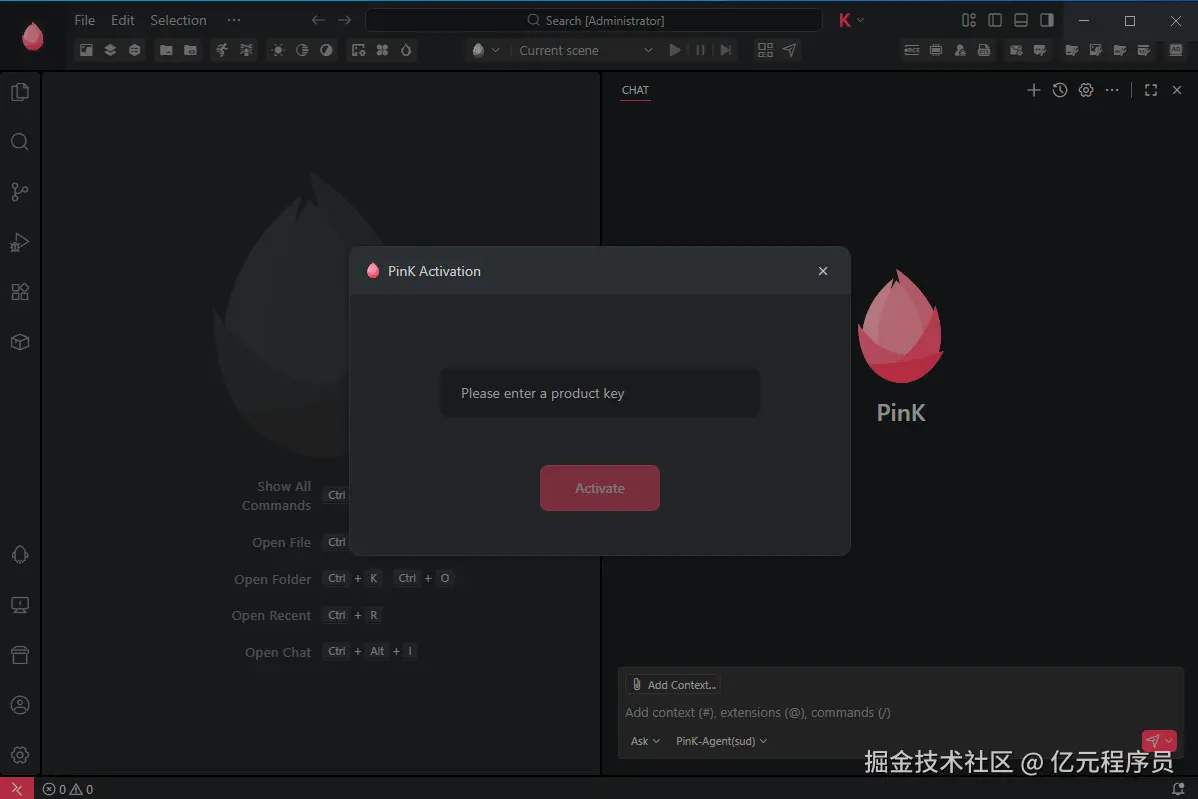The image size is (1198, 799).
Task: Click the Open Recent shortcut label
Action: click(271, 616)
